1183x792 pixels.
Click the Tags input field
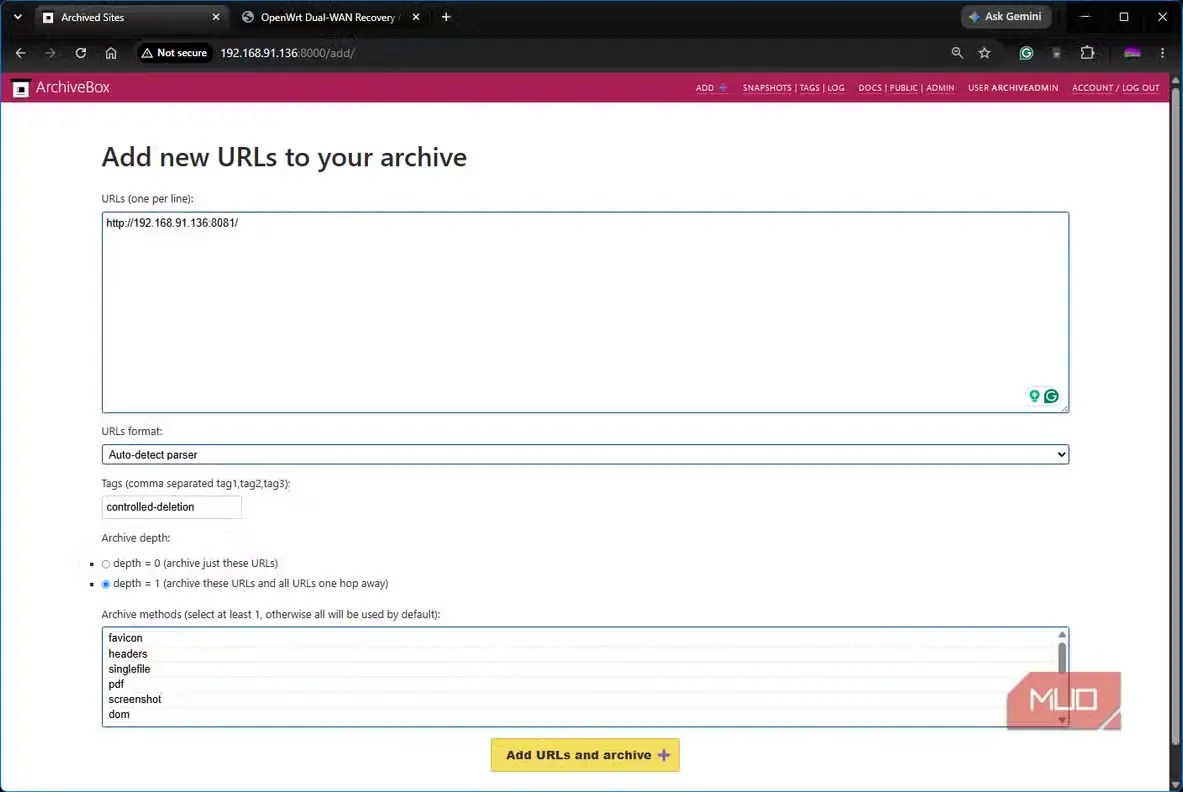coord(171,507)
